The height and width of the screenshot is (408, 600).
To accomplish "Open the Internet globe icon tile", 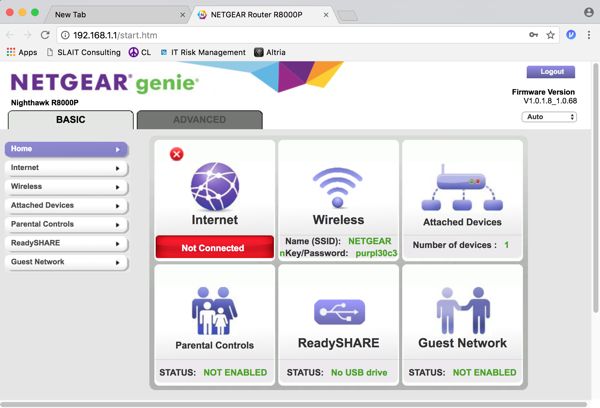I will point(215,186).
